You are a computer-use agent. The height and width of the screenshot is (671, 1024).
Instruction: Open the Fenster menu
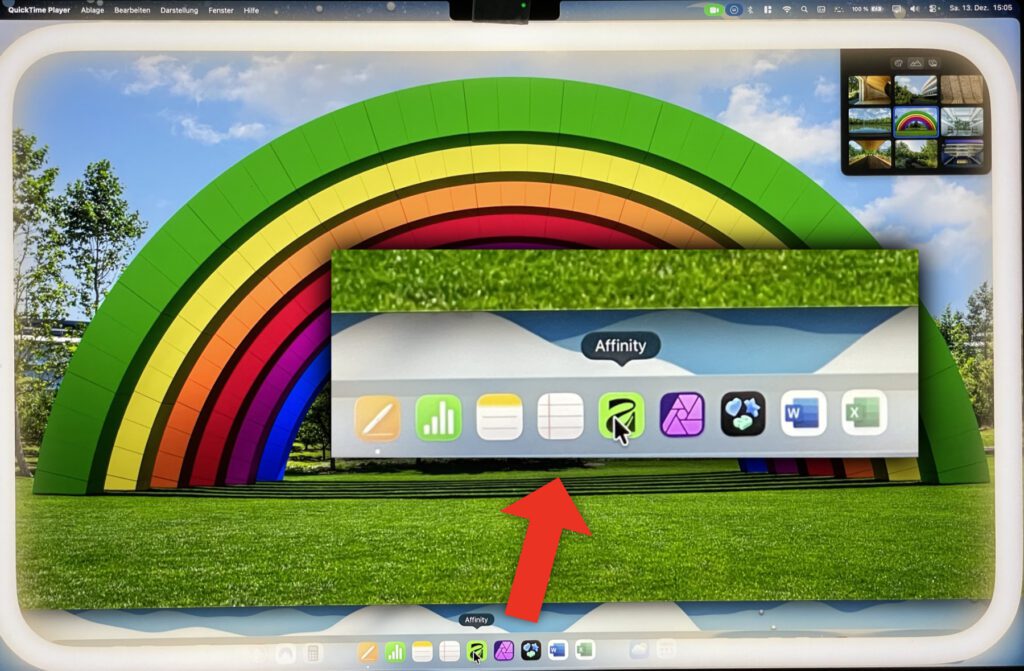click(x=221, y=11)
